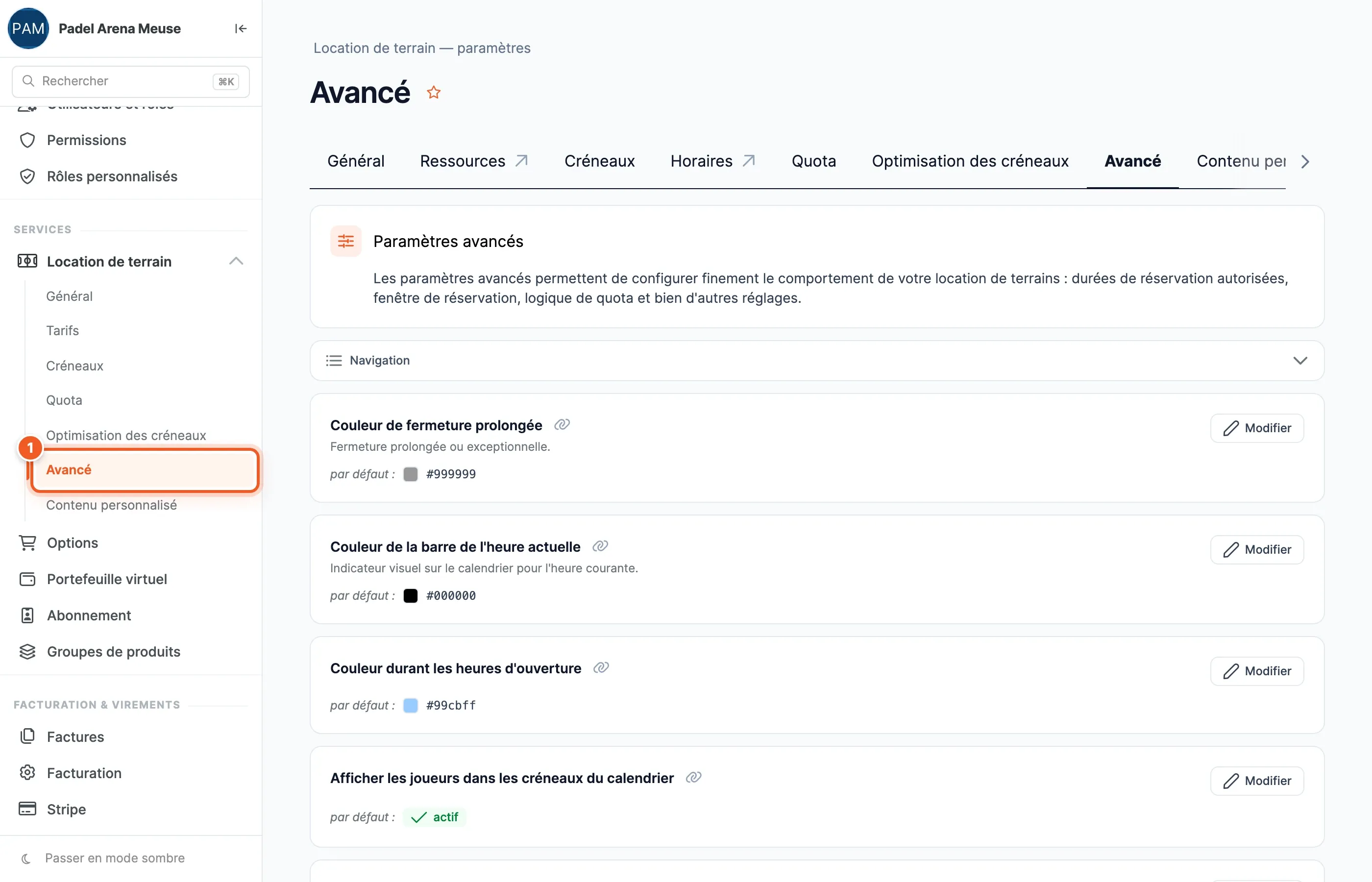Go to Portefeuille virtuel
1372x882 pixels.
point(107,579)
